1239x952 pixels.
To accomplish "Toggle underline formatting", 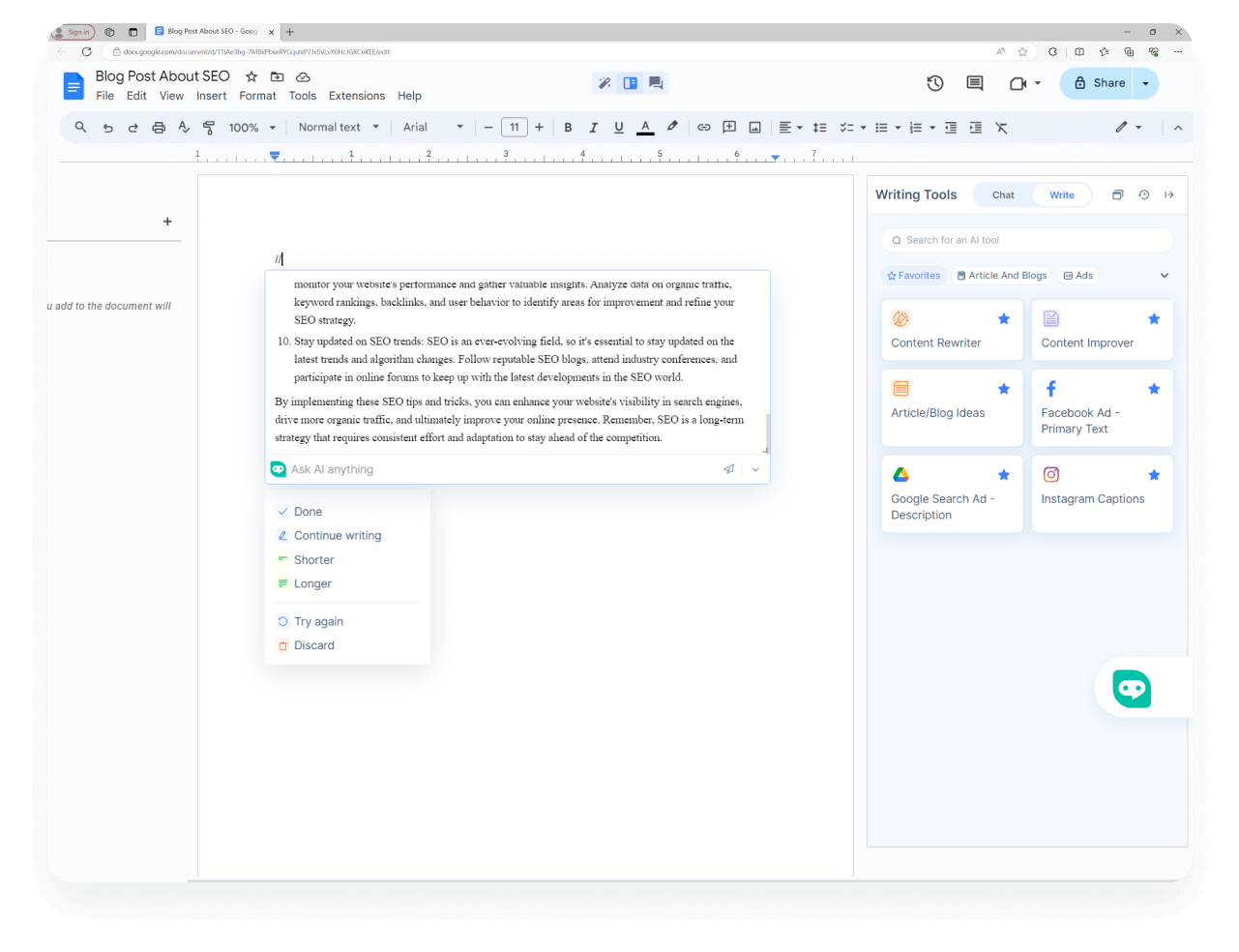I will tap(618, 127).
